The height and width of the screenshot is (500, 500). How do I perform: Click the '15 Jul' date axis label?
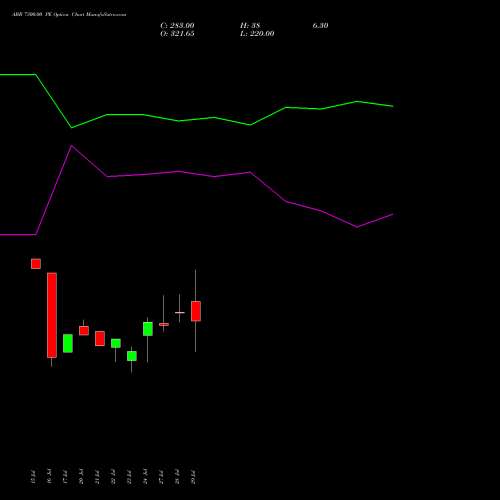tap(33, 477)
